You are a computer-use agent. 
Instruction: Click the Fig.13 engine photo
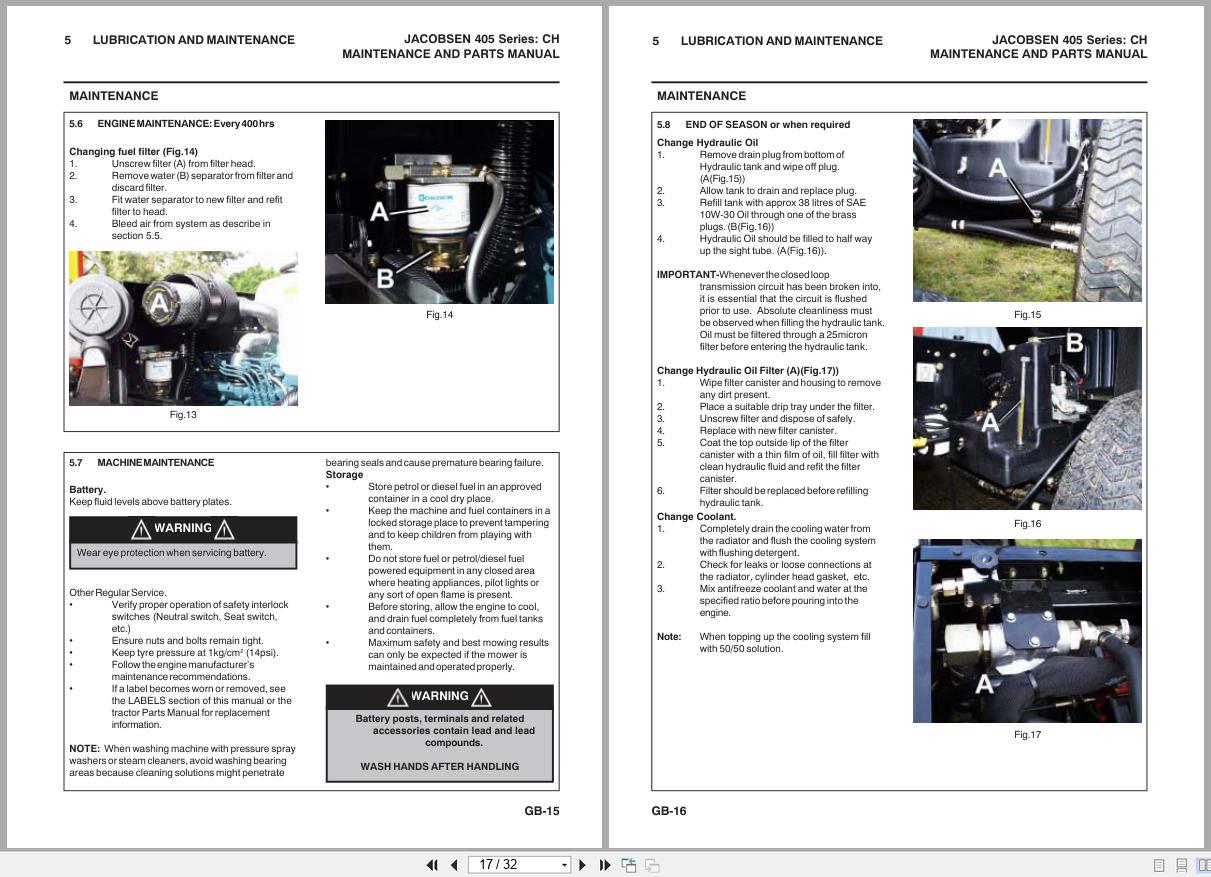(183, 328)
